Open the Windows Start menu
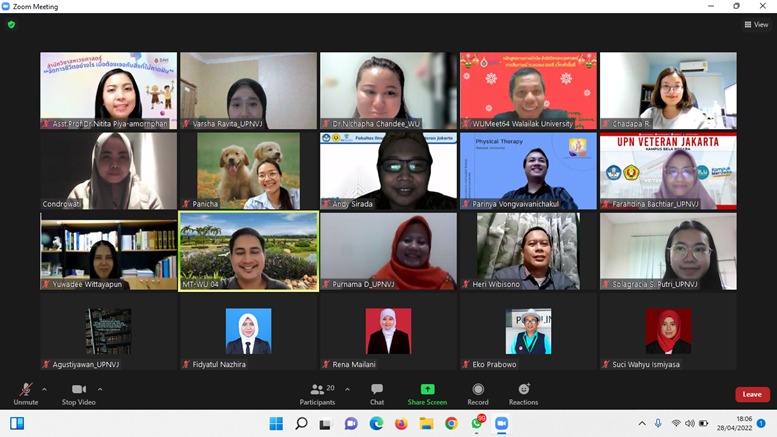Screen dimensions: 777x437 (x=276, y=424)
